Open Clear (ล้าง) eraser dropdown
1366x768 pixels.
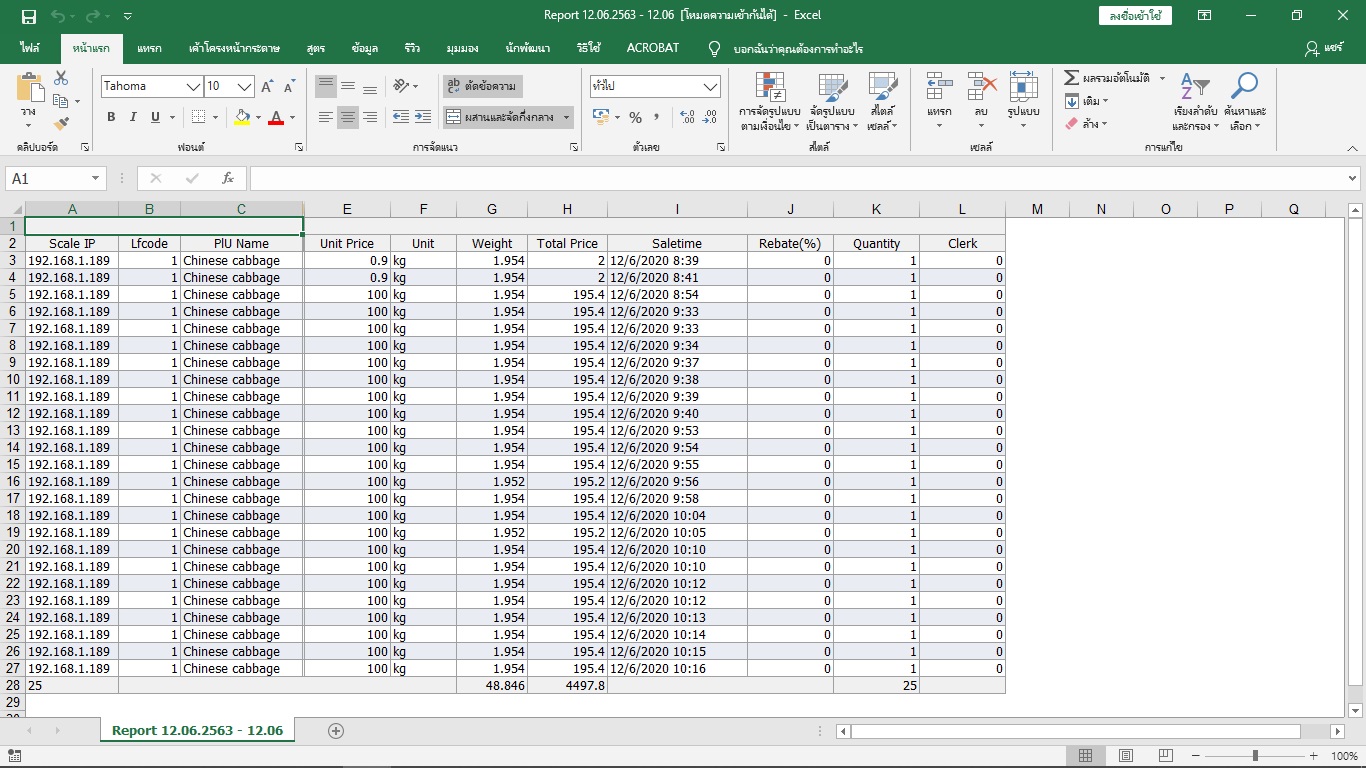pos(1087,124)
